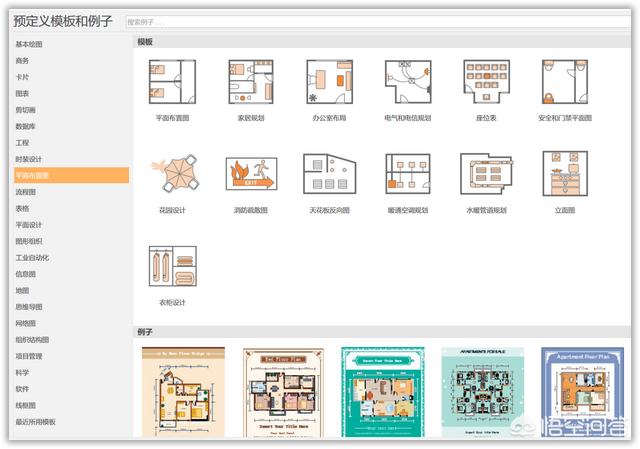Open the 消防疏散图 template icon
The image size is (640, 449).
(250, 175)
